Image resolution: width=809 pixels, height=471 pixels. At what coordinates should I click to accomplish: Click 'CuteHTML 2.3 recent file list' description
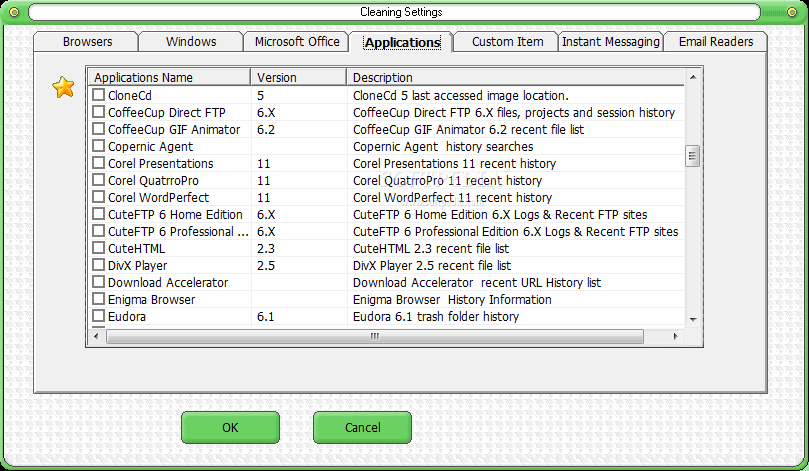coord(431,249)
